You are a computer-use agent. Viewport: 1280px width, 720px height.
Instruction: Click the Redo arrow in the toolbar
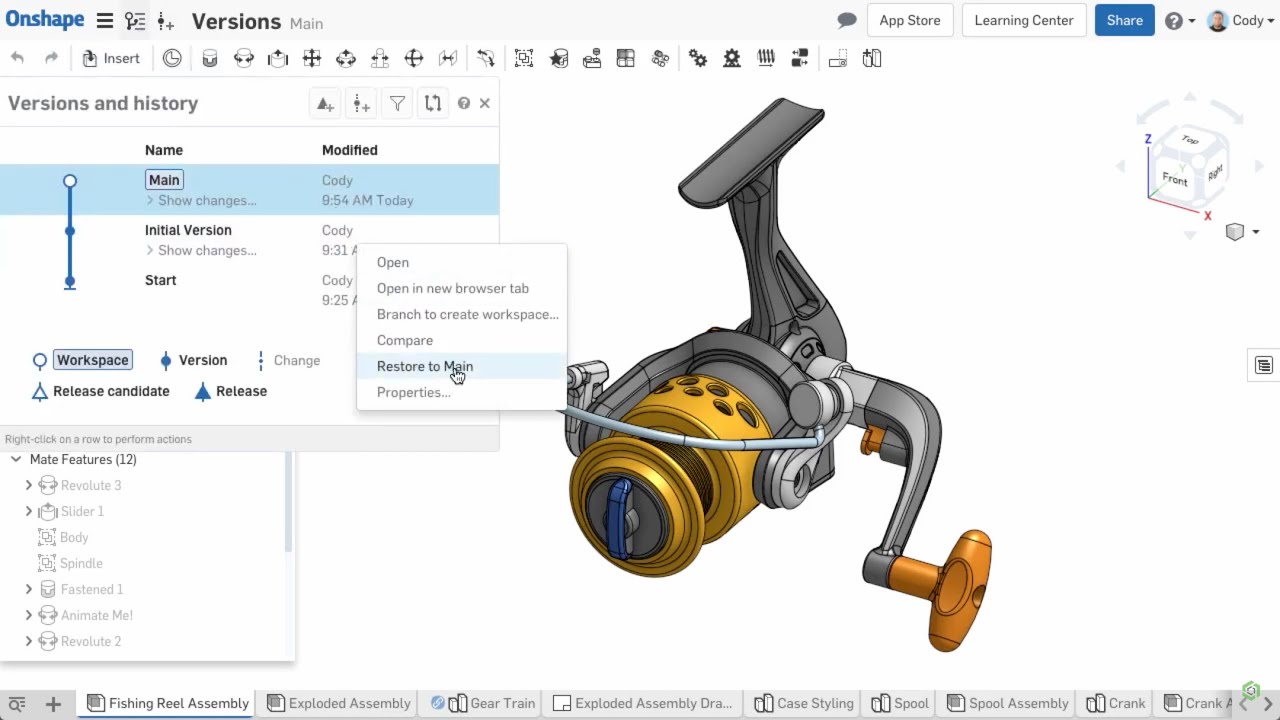coord(51,59)
